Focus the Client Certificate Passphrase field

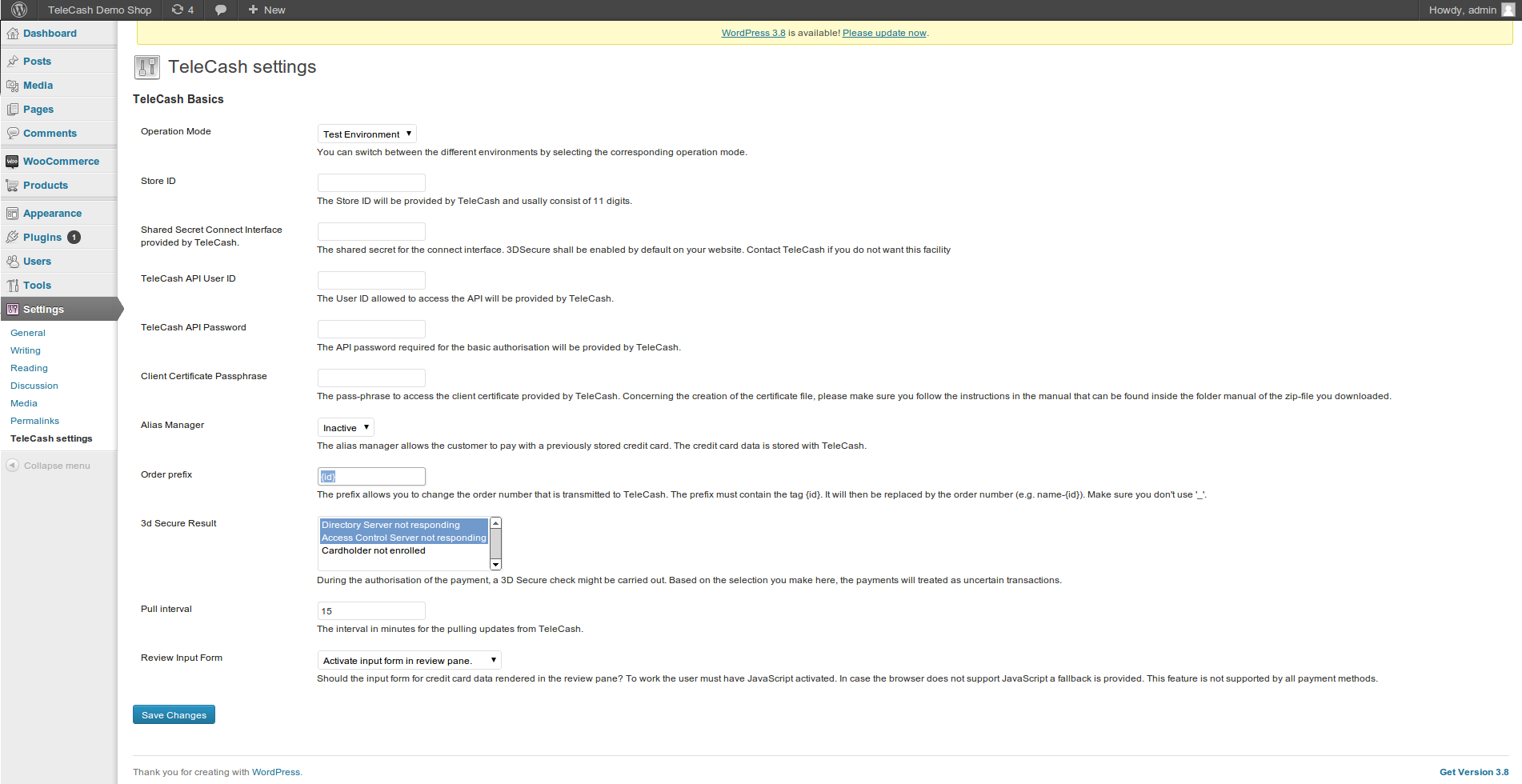coord(371,378)
